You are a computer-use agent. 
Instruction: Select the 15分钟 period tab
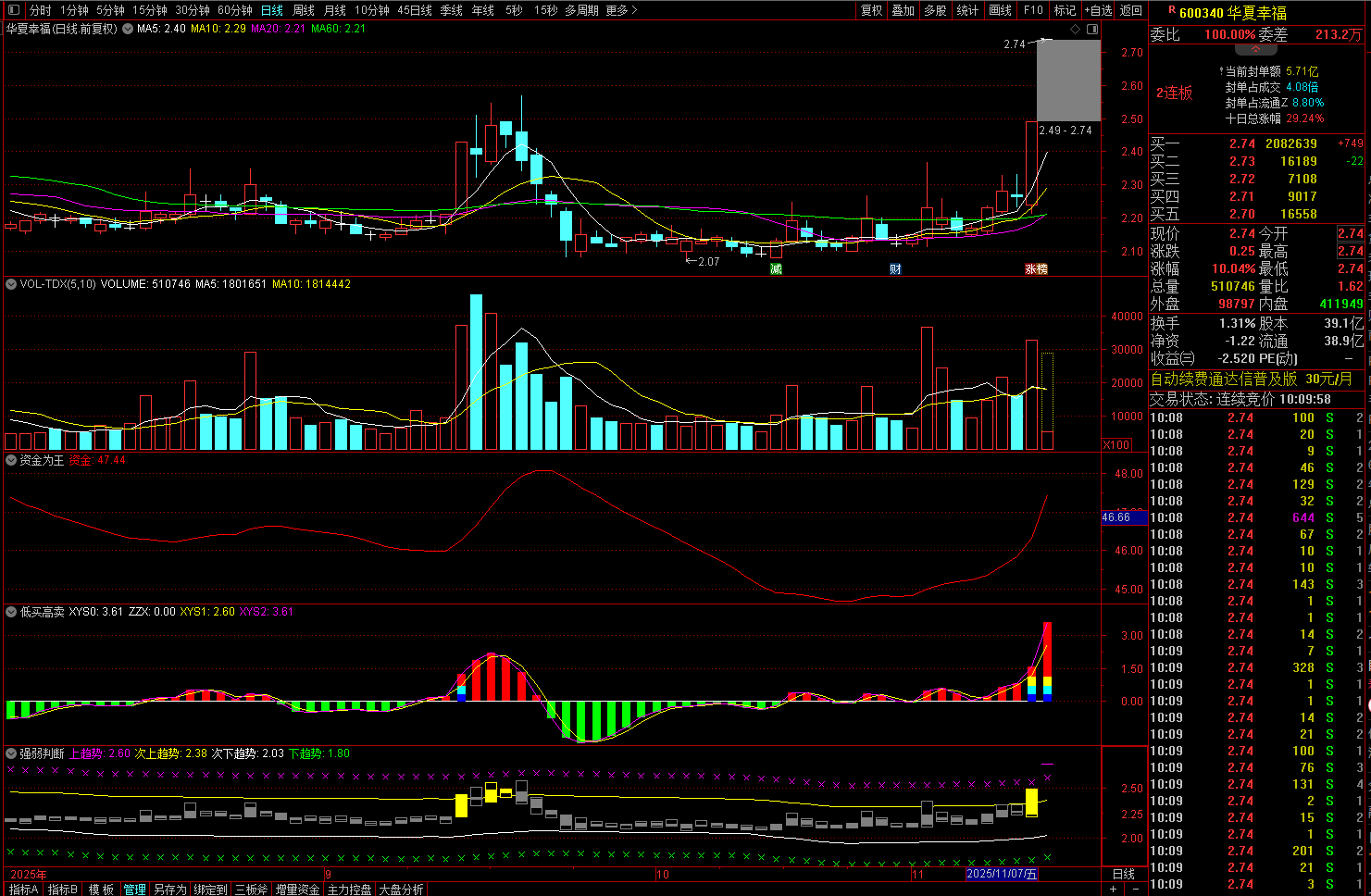(x=149, y=10)
